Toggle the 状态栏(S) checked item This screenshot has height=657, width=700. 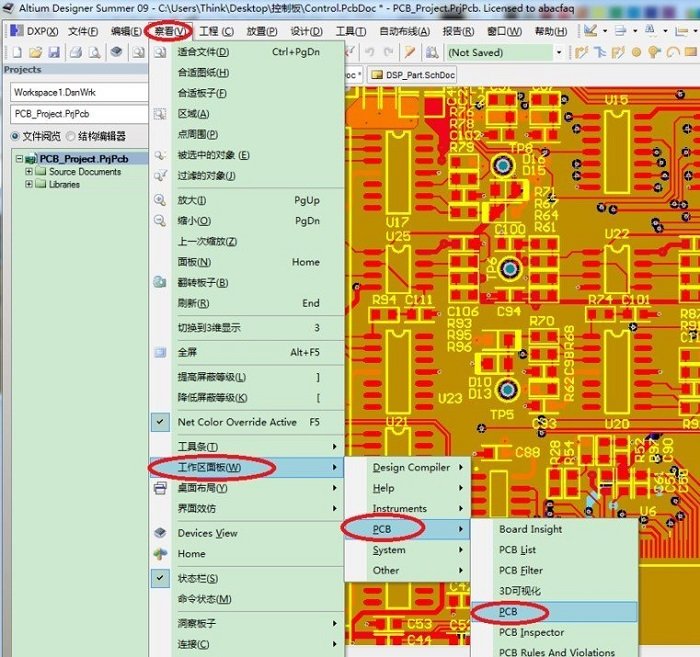point(160,578)
